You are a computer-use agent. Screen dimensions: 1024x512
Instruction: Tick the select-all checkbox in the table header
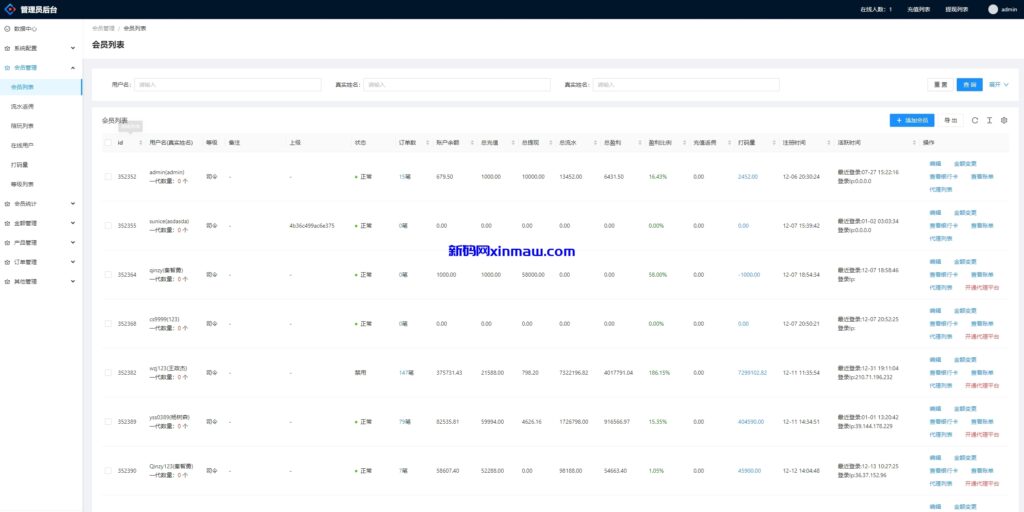pos(108,143)
